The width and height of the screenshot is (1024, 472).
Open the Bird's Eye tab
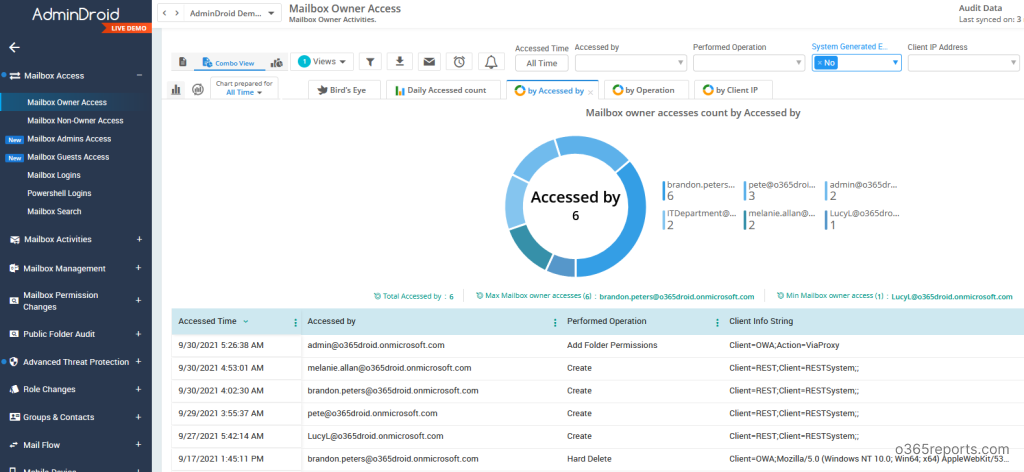click(344, 90)
